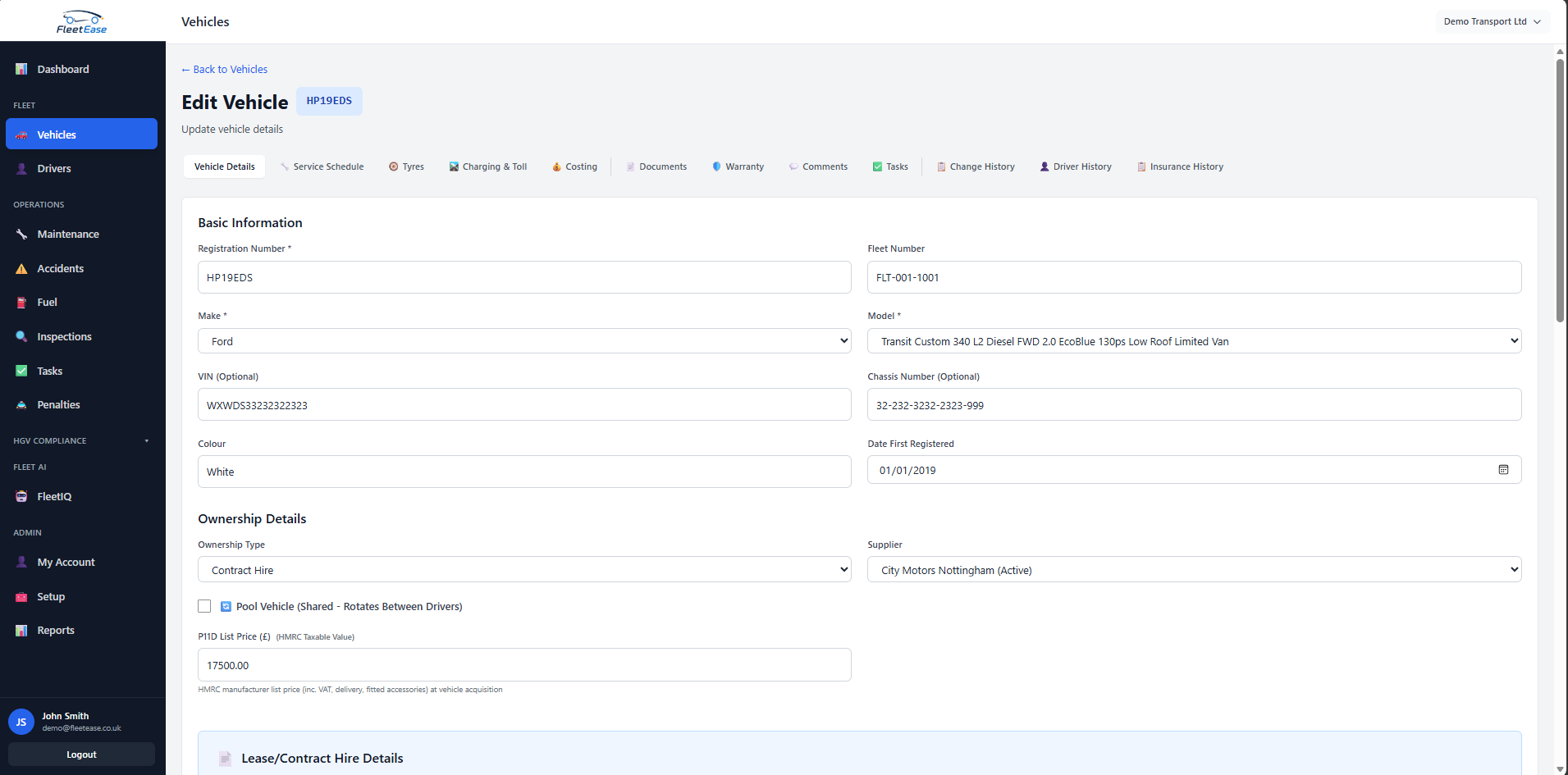Click the JS user avatar

pyautogui.click(x=21, y=723)
